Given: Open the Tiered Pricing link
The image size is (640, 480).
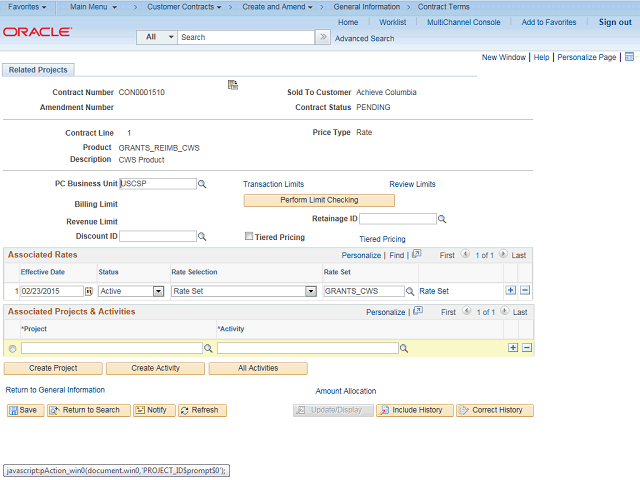Looking at the screenshot, I should (382, 239).
